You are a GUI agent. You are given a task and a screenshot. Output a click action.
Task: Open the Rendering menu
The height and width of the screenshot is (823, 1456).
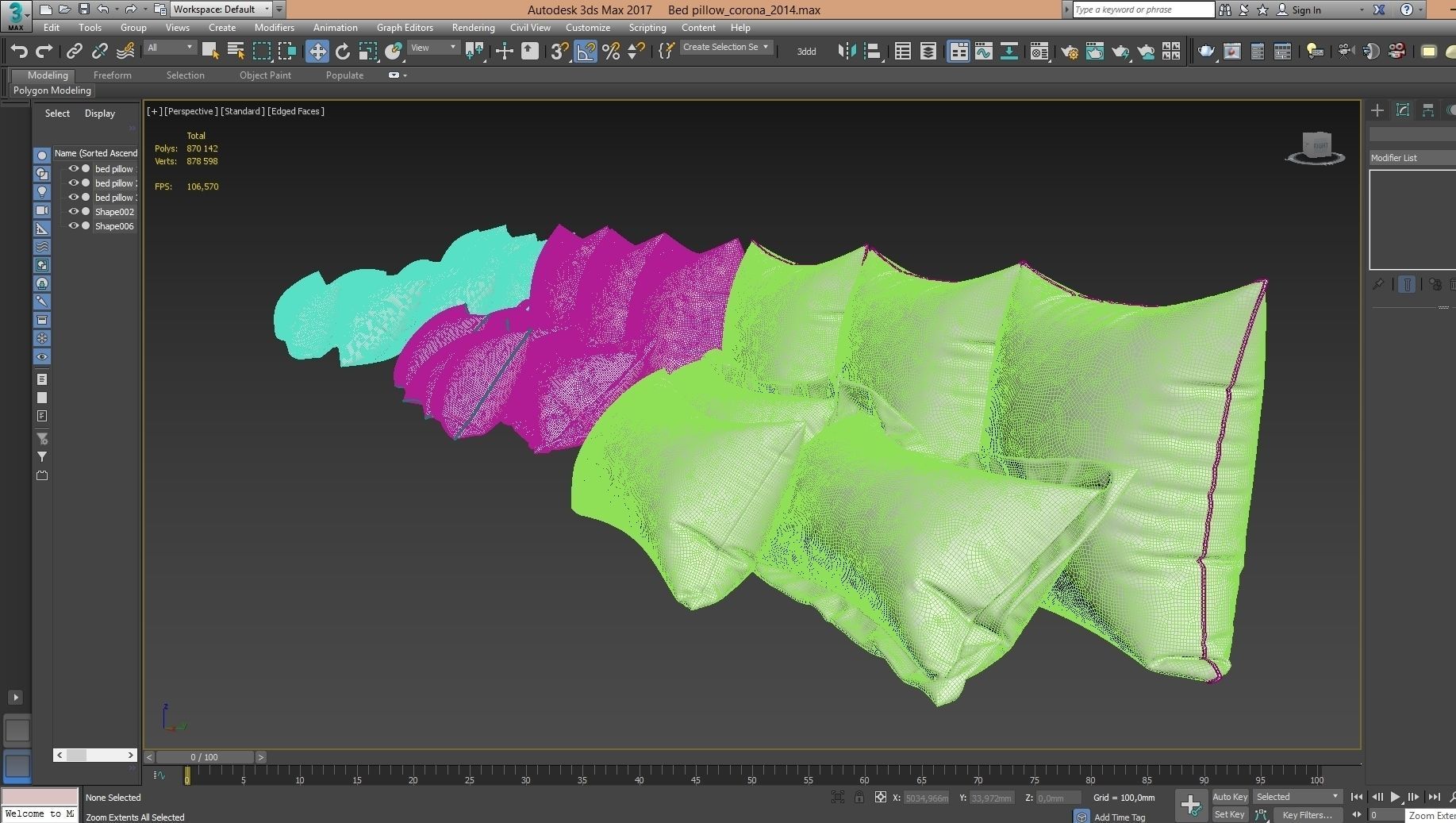click(473, 28)
